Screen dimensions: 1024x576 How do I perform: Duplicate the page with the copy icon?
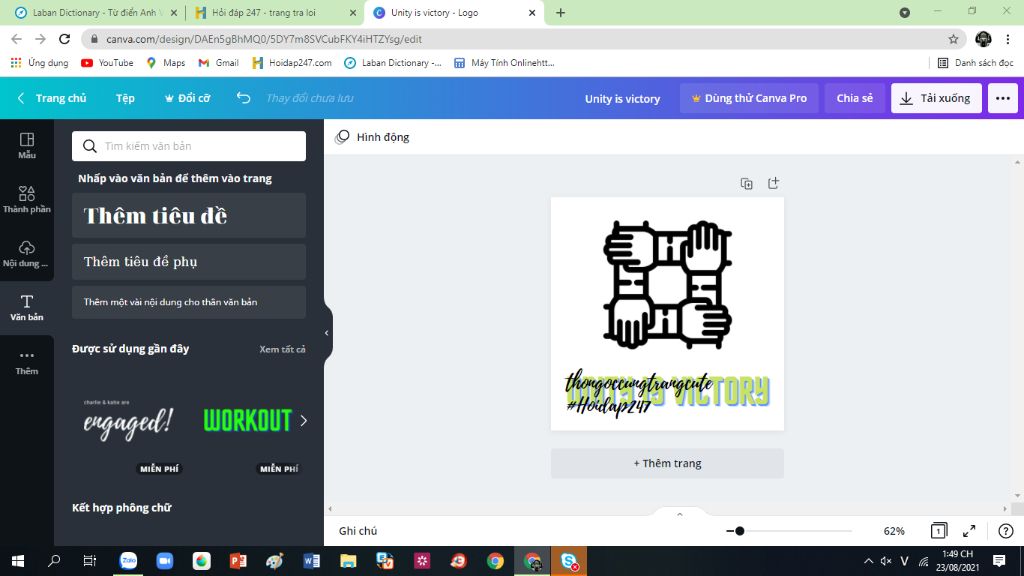746,184
